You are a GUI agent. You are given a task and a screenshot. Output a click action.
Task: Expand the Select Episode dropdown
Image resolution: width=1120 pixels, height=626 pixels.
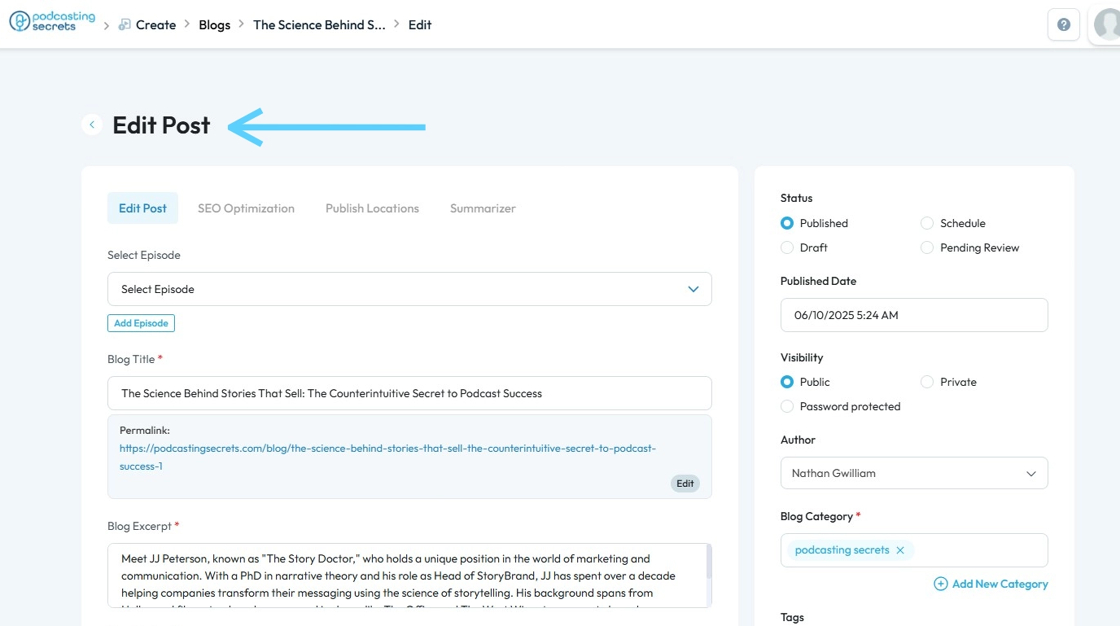click(x=409, y=289)
